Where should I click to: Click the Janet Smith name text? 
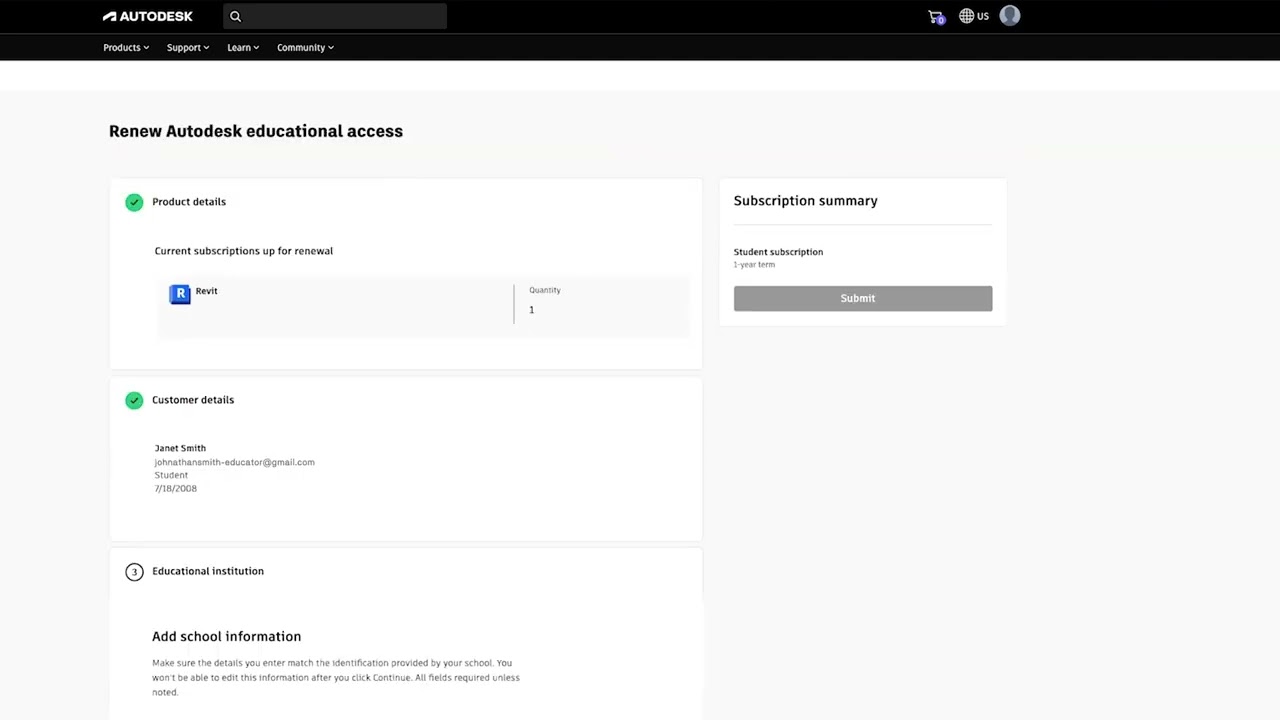click(180, 448)
